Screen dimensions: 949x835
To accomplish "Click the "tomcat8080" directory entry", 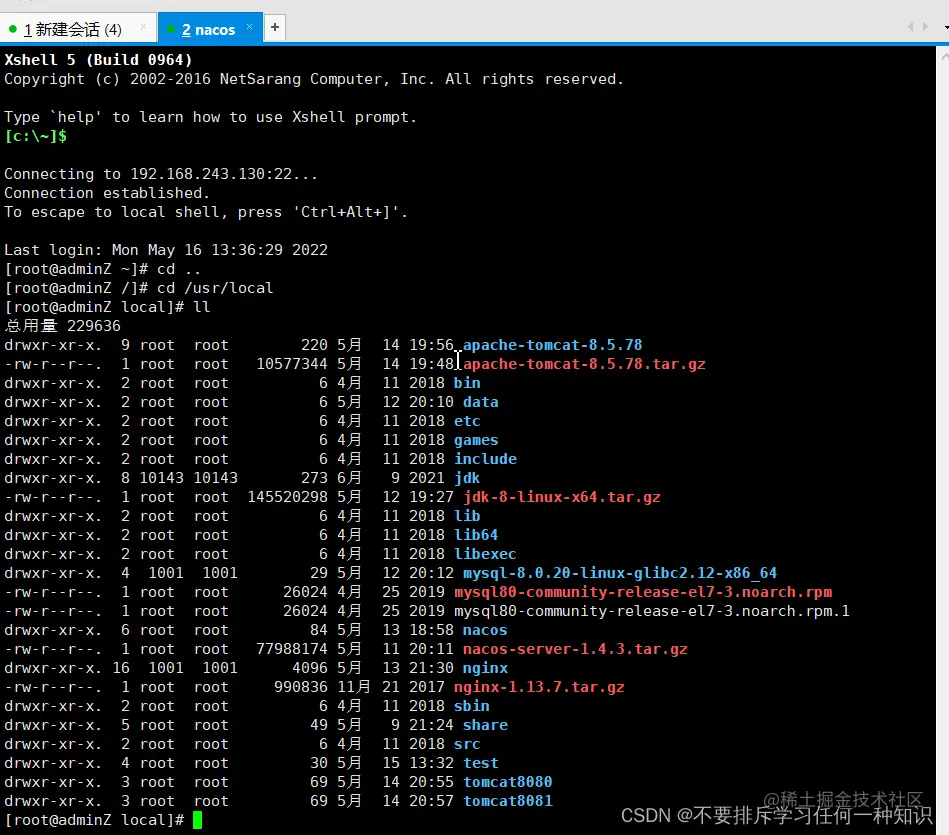I will click(x=508, y=782).
